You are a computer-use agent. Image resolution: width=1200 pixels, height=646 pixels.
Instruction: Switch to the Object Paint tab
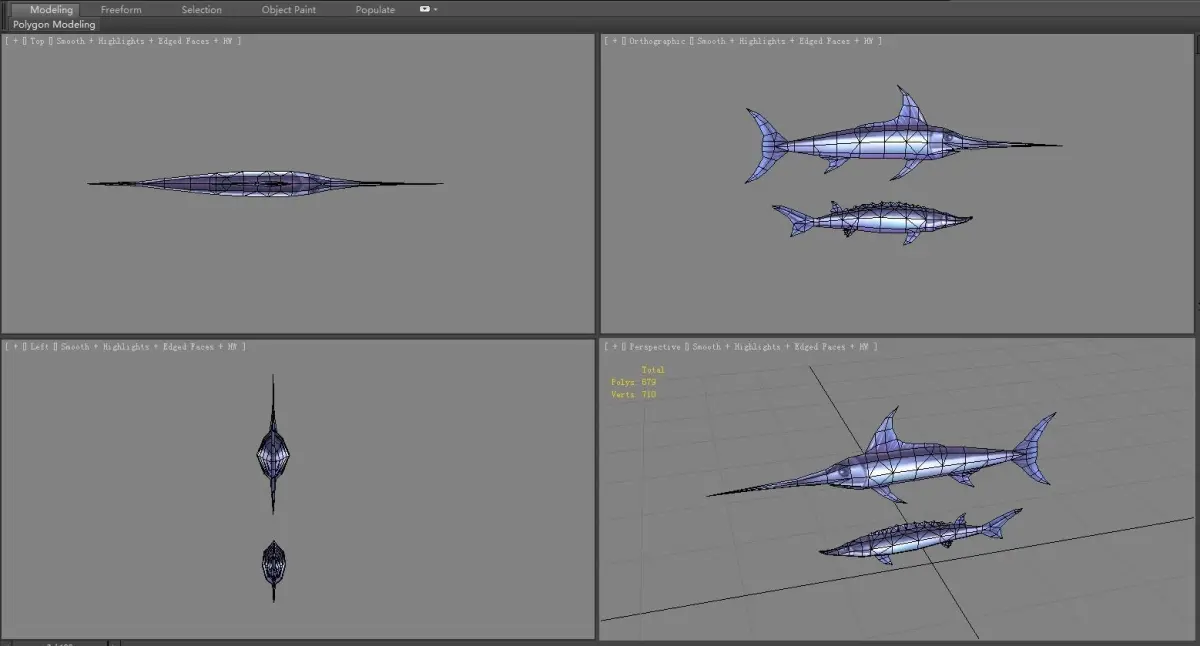point(289,10)
